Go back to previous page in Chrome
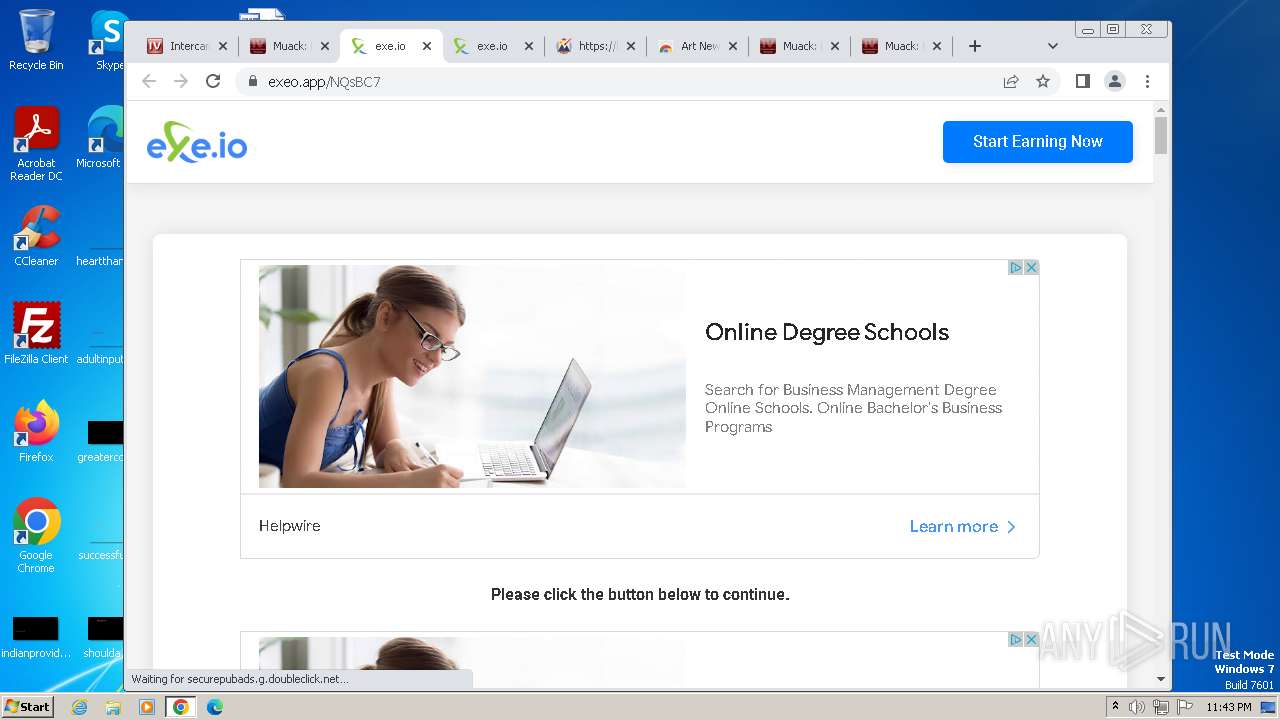This screenshot has width=1280, height=720. click(149, 81)
